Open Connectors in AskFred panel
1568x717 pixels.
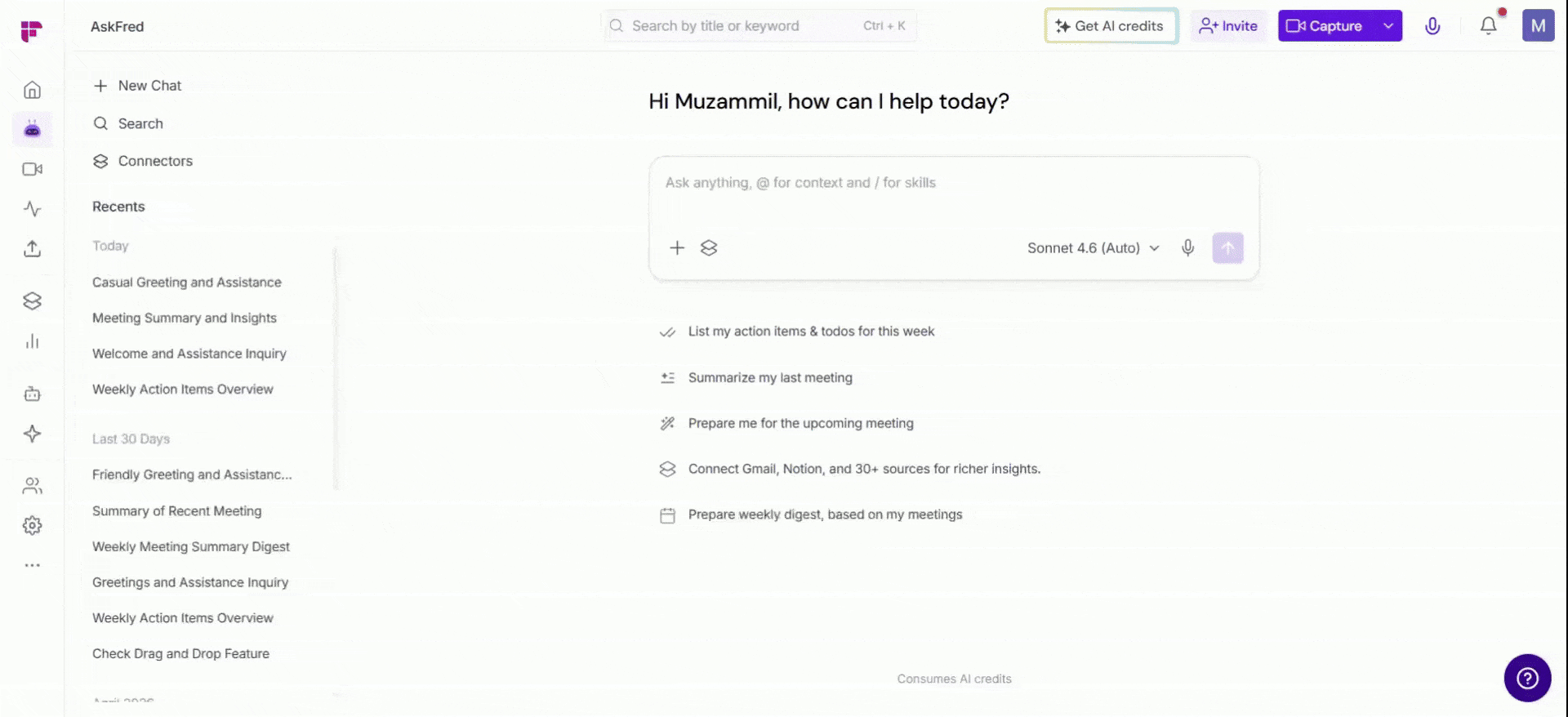(x=143, y=161)
